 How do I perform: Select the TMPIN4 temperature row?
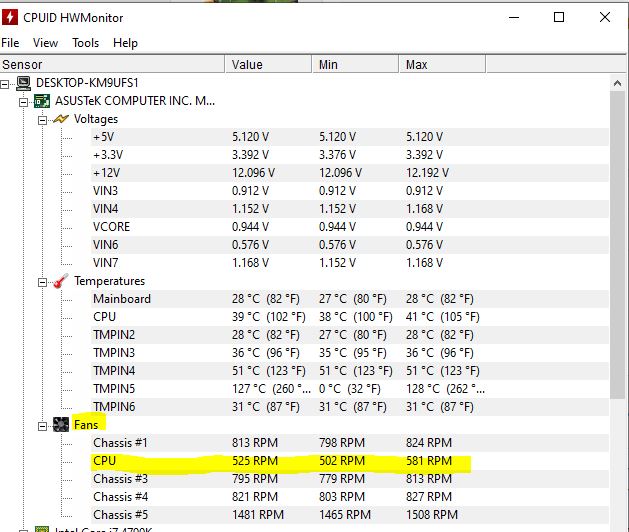pos(350,371)
